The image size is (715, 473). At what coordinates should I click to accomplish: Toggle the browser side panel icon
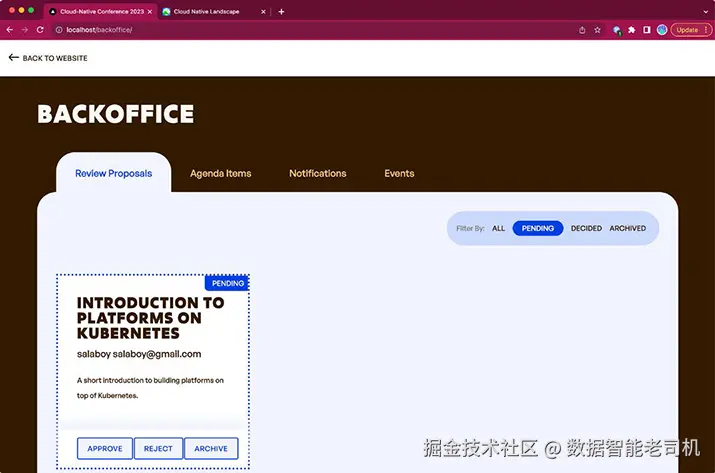647,30
